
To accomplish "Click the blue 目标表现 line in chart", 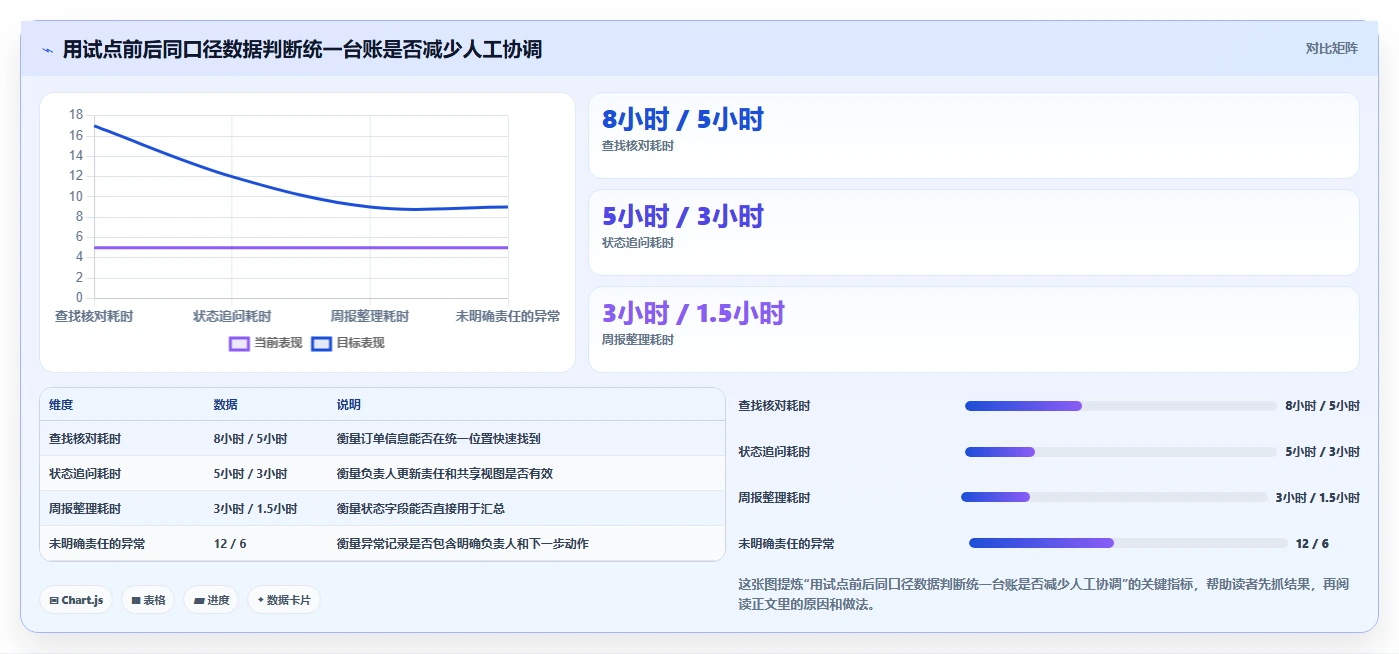I will (232, 176).
